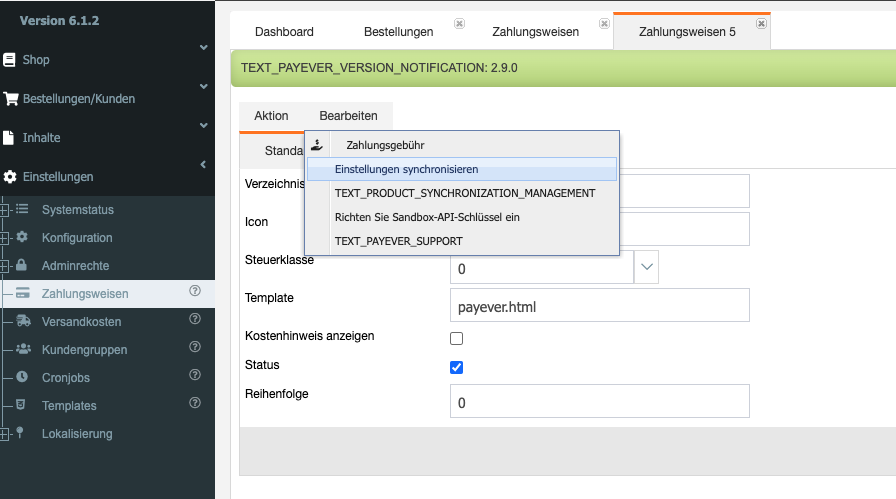The image size is (896, 499).
Task: Click the Einstellungen gear icon
Action: (x=10, y=177)
